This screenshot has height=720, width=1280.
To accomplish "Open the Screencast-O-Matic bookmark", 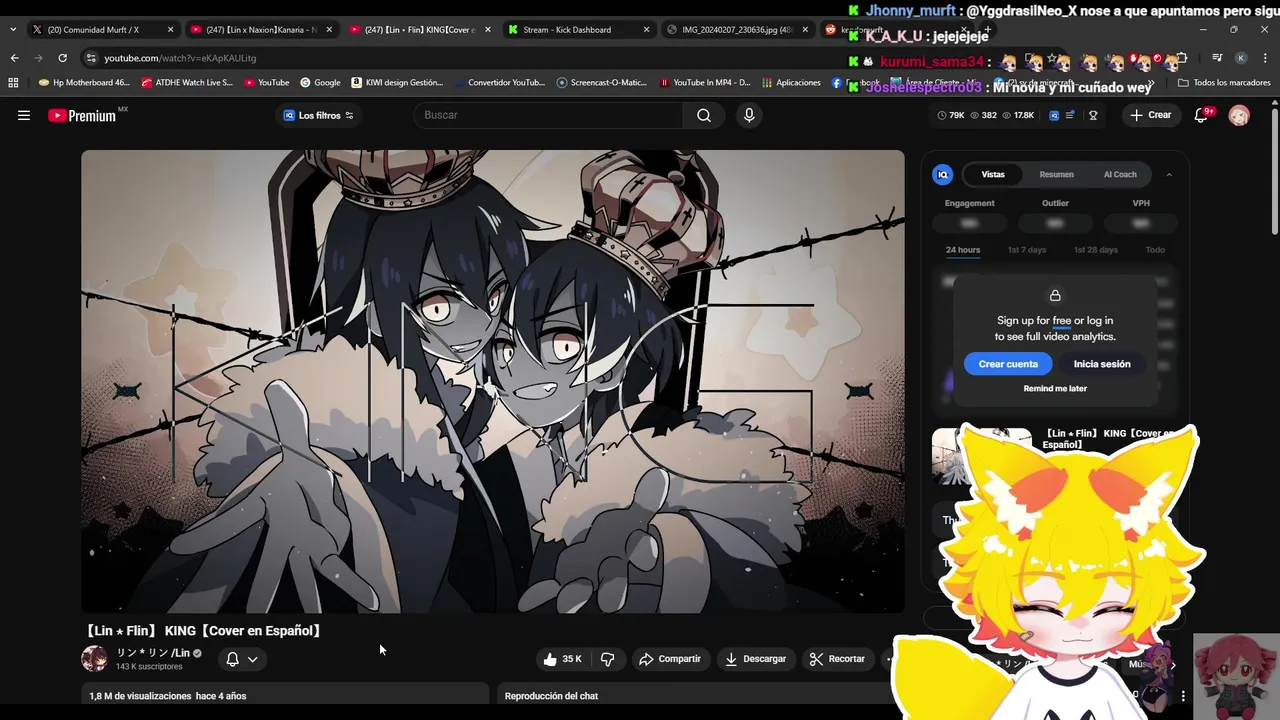I will [x=602, y=82].
